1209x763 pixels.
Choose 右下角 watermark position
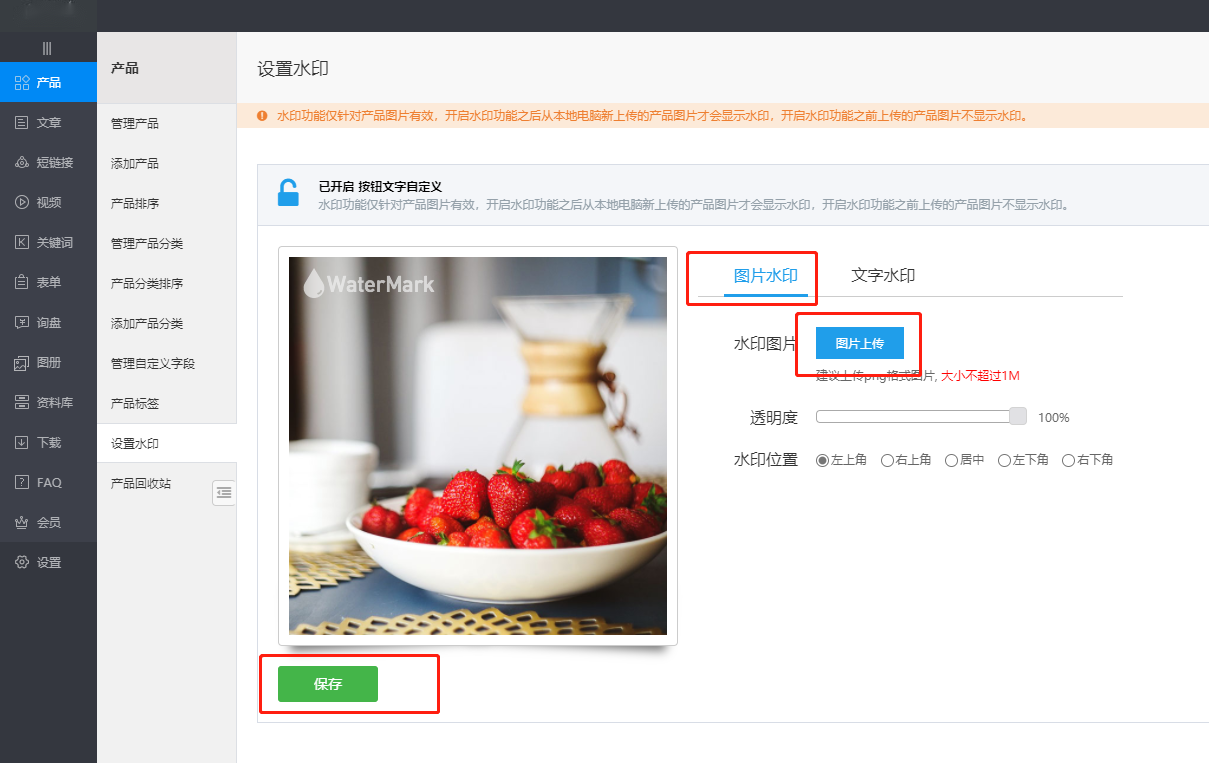click(1068, 460)
